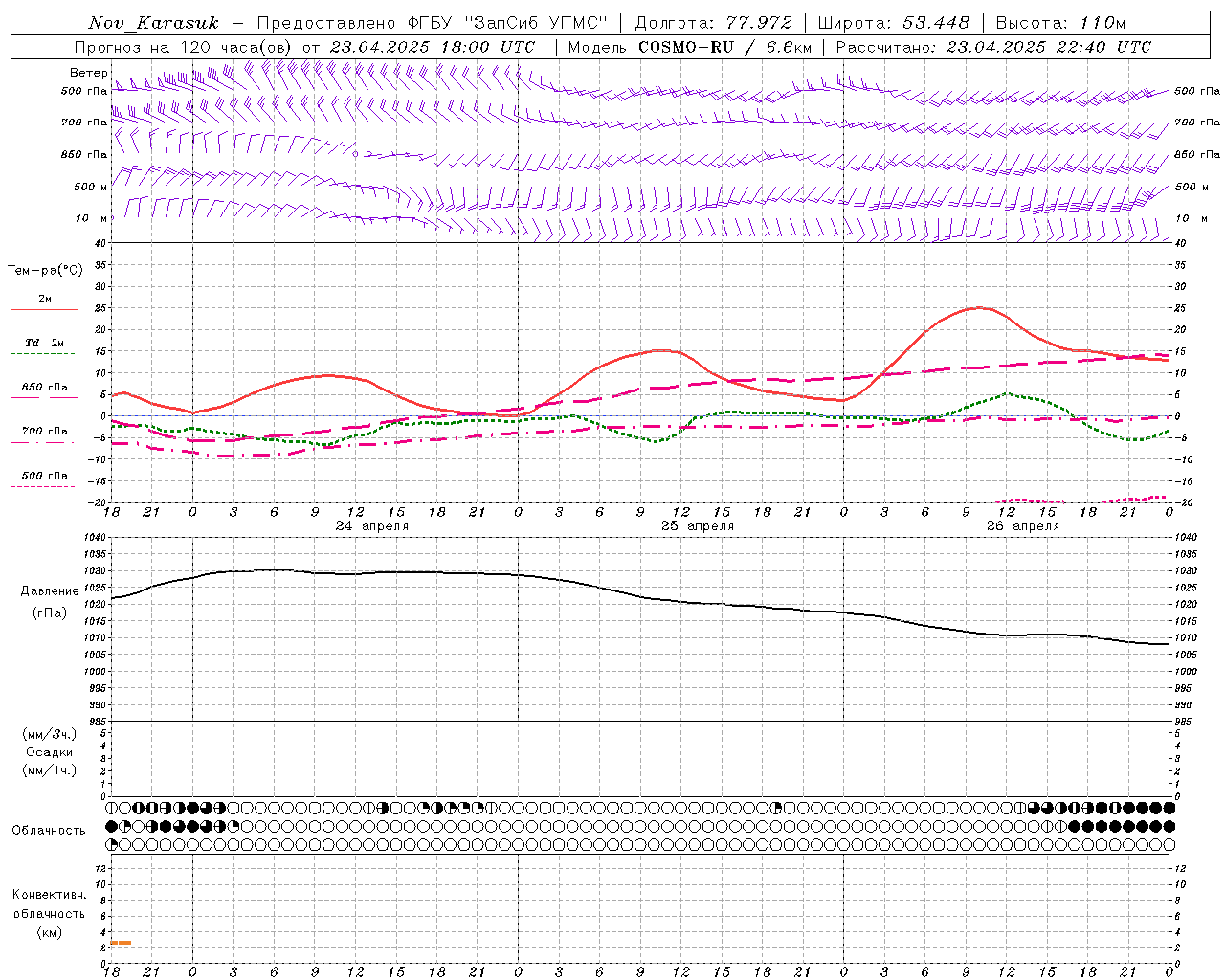Click the Долгота: 77.972 value
Viewport: 1225px width, 980px height.
click(714, 23)
